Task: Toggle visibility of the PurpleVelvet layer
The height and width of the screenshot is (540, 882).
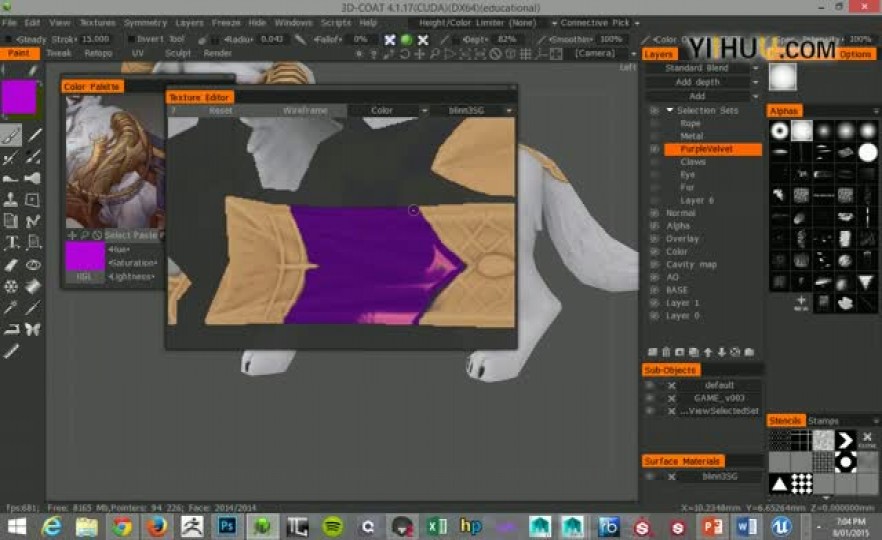Action: pyautogui.click(x=655, y=149)
